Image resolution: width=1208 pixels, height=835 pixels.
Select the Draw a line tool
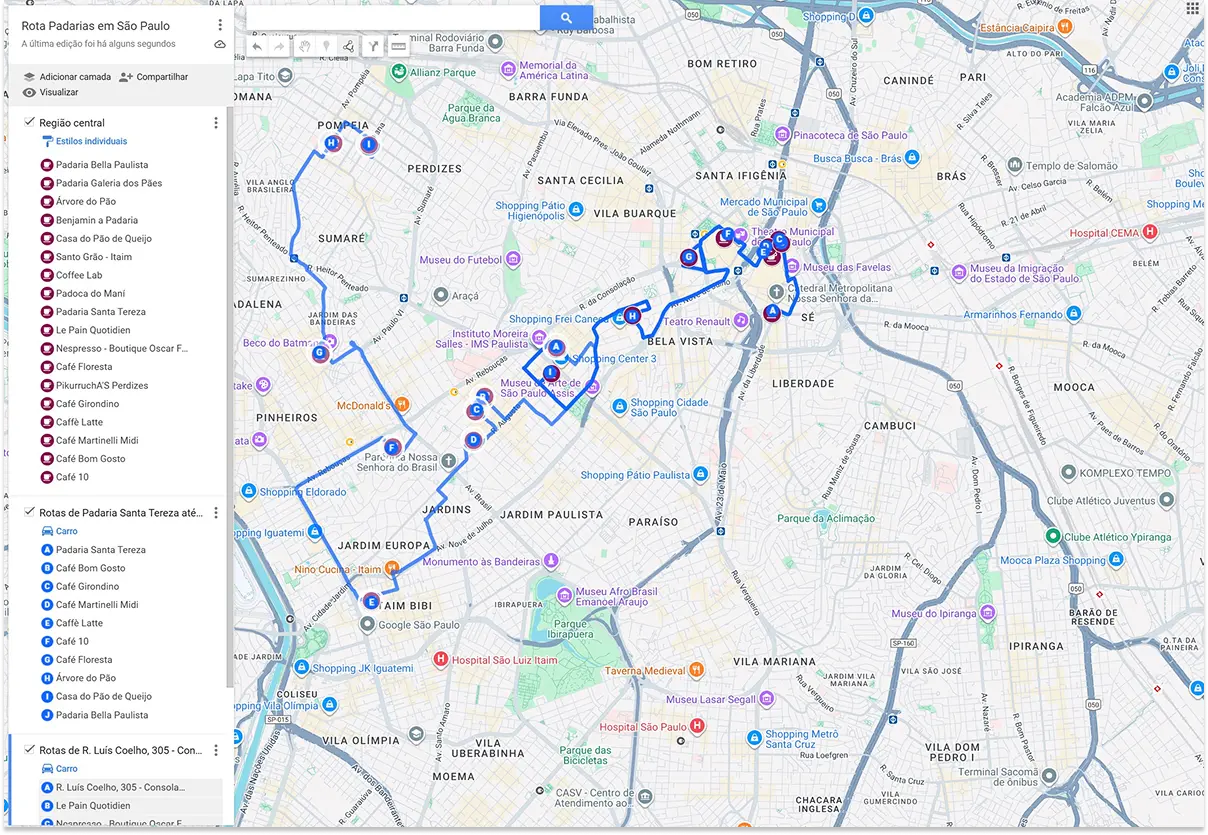pyautogui.click(x=348, y=46)
